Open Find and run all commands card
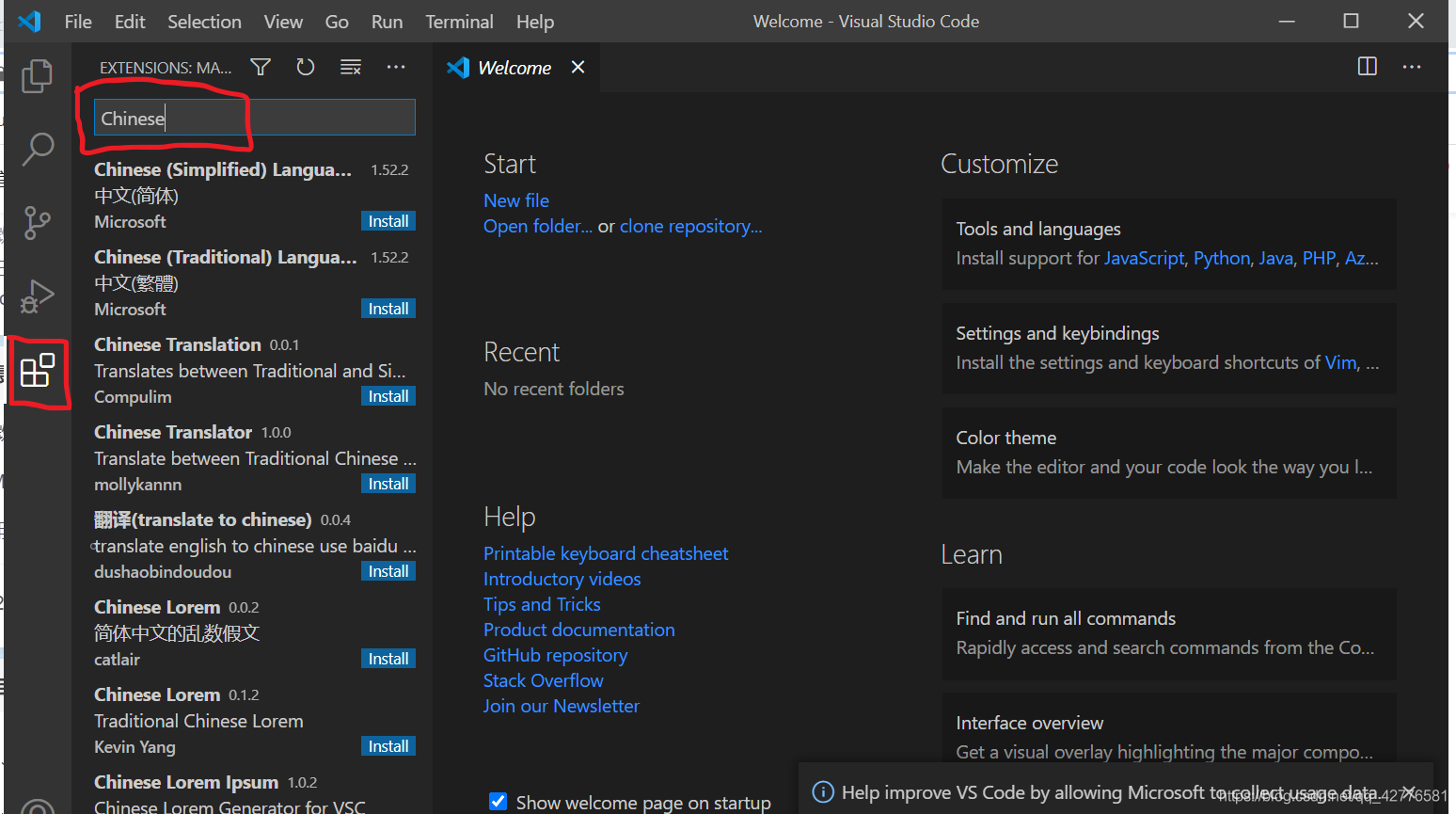The height and width of the screenshot is (814, 1456). coord(1169,633)
